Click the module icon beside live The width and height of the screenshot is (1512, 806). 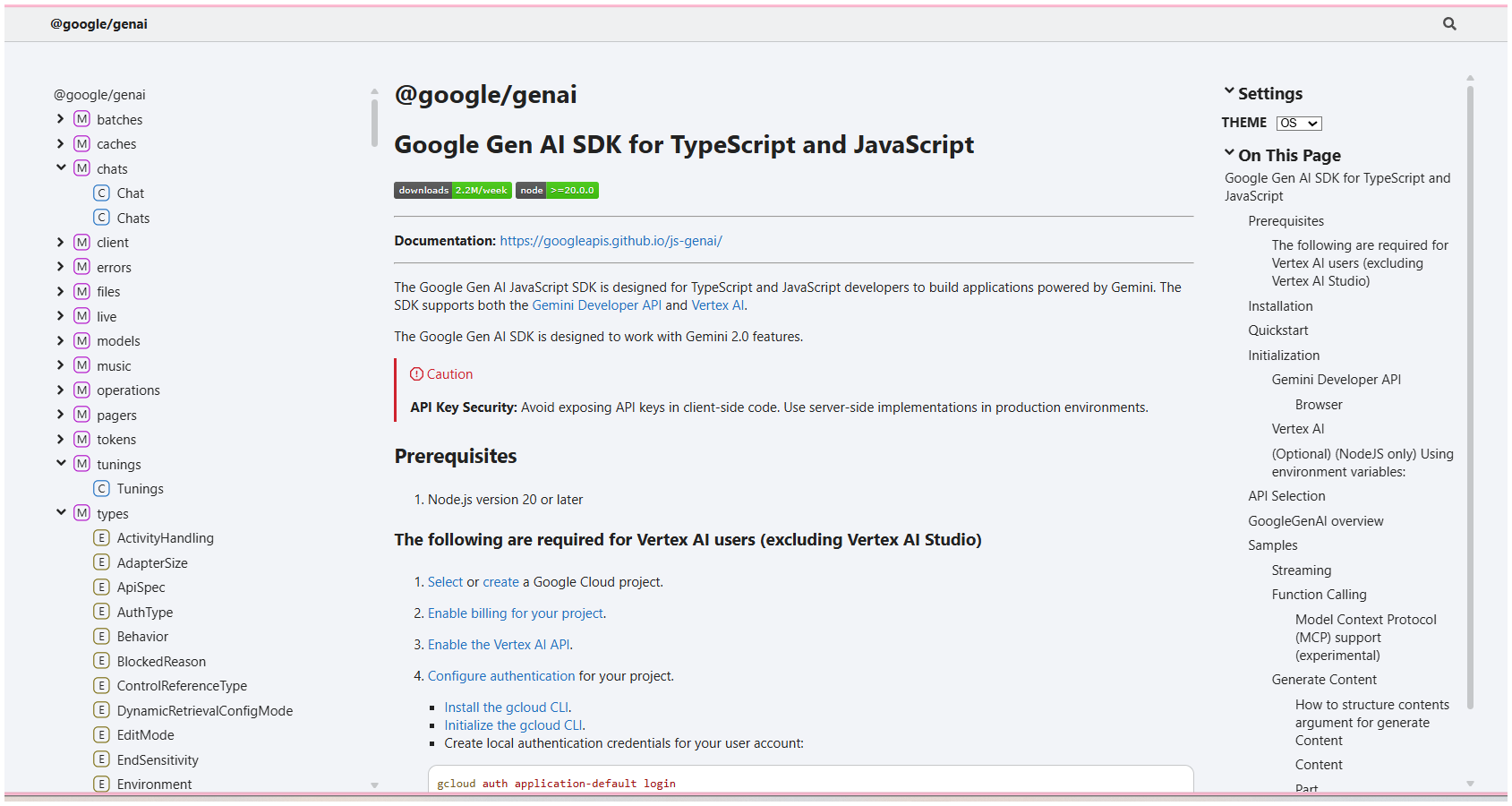[x=82, y=316]
